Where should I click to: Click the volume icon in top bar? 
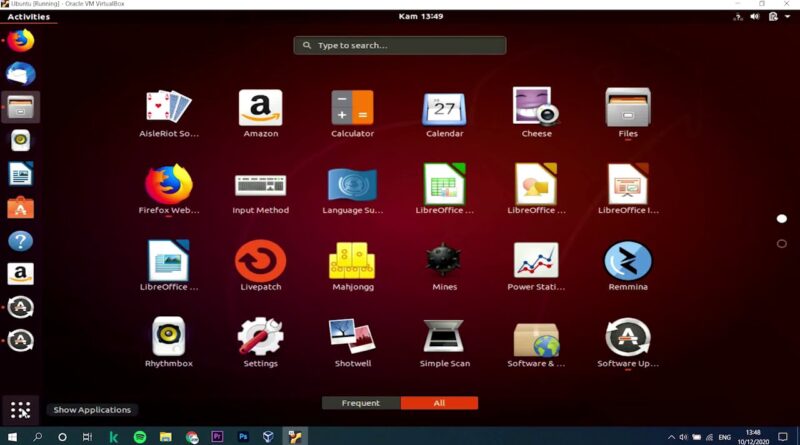point(755,17)
